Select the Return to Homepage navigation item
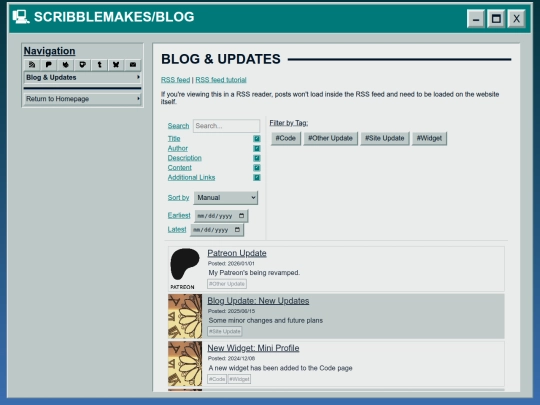The width and height of the screenshot is (540, 405). 83,99
